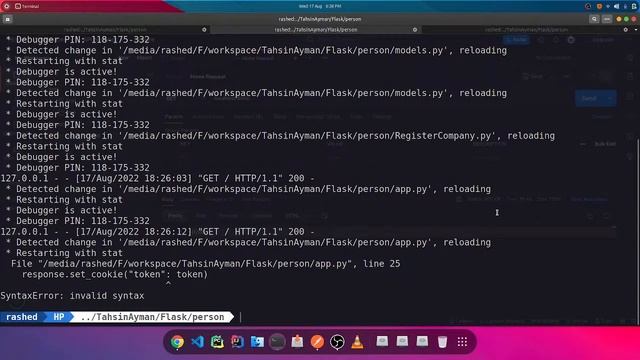Select the middle terminal tab
This screenshot has height=360, width=640.
(316, 30)
